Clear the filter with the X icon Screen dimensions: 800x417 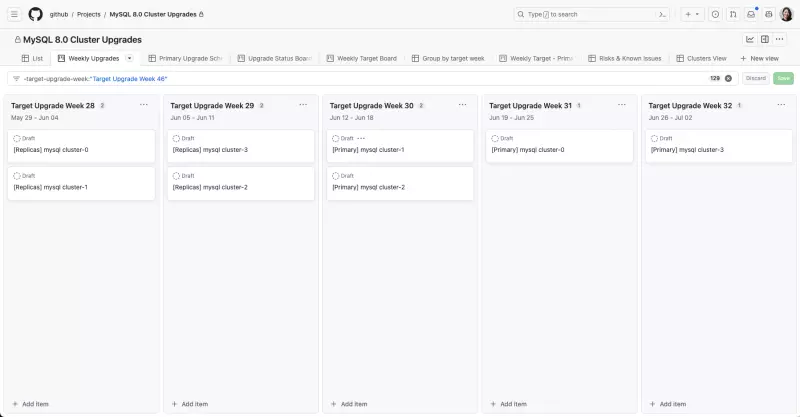(729, 79)
